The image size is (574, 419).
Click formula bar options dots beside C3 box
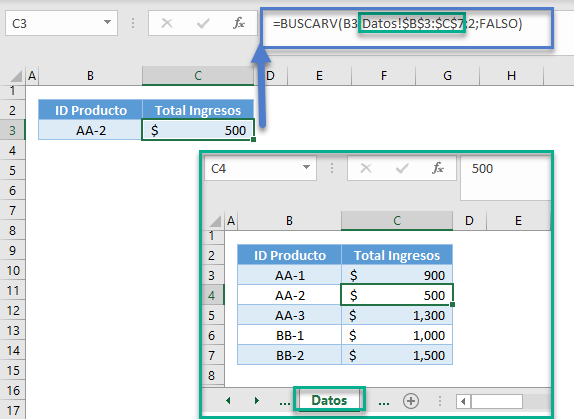click(x=133, y=23)
